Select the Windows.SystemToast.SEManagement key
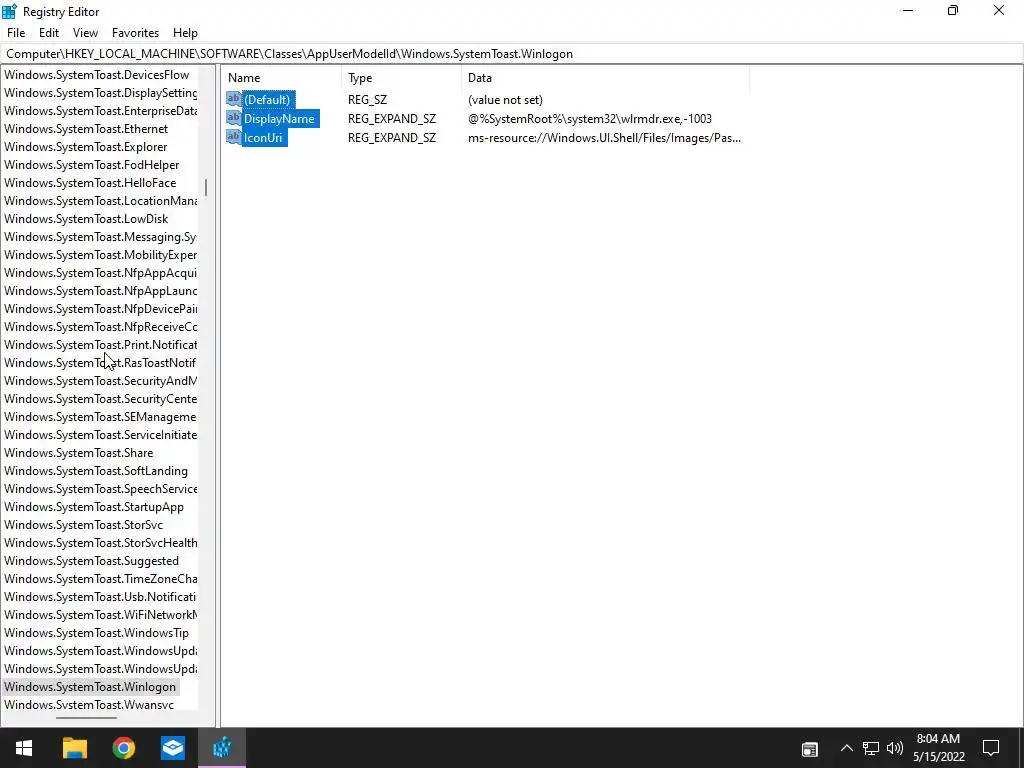Screen dimensions: 1024x768 tap(100, 417)
